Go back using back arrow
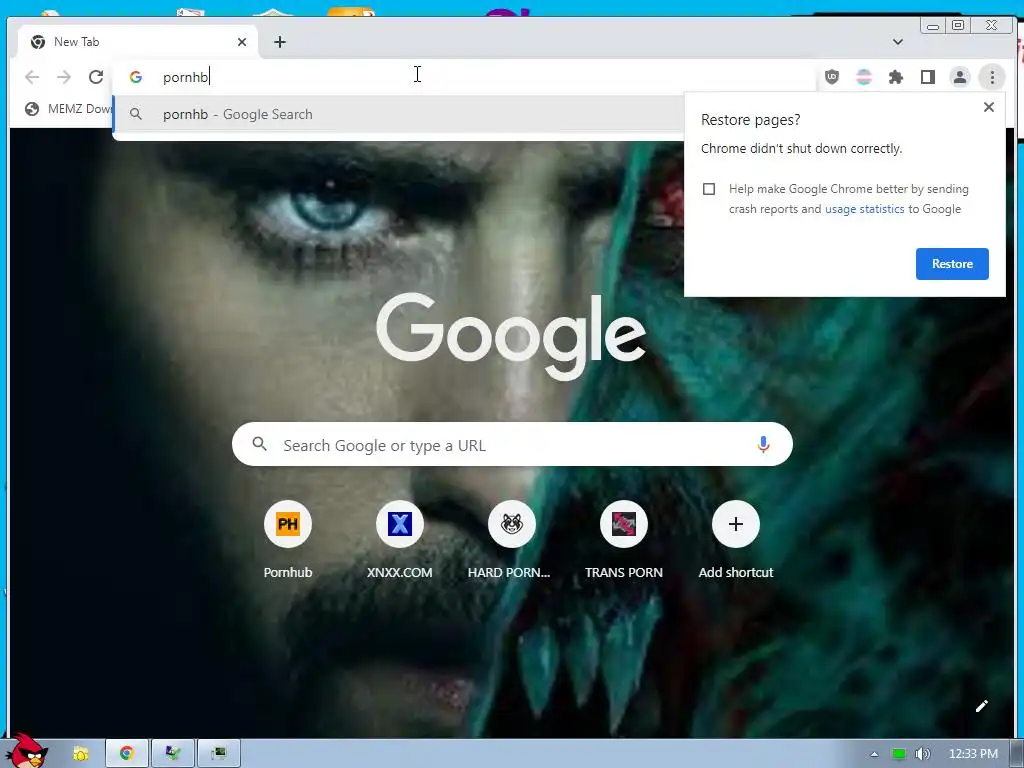1024x768 pixels. [x=32, y=77]
